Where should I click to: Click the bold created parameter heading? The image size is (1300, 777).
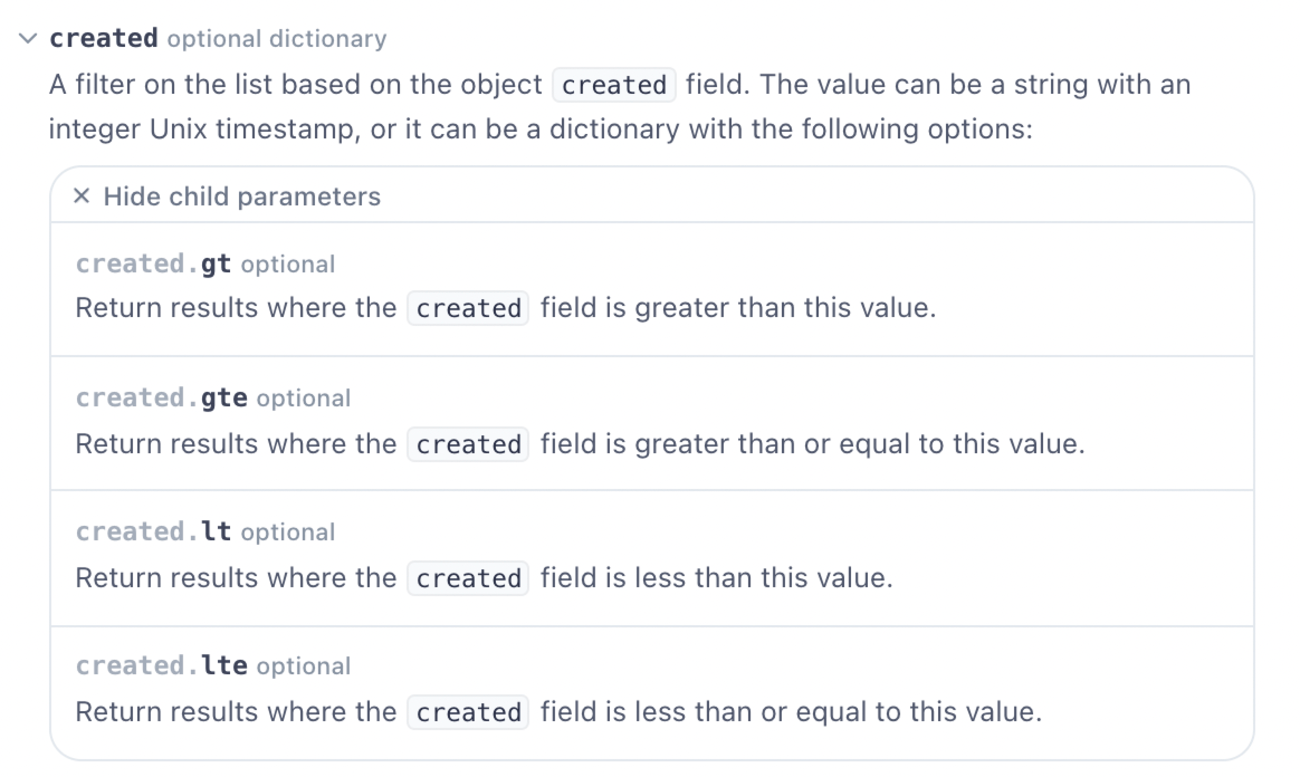pyautogui.click(x=104, y=39)
